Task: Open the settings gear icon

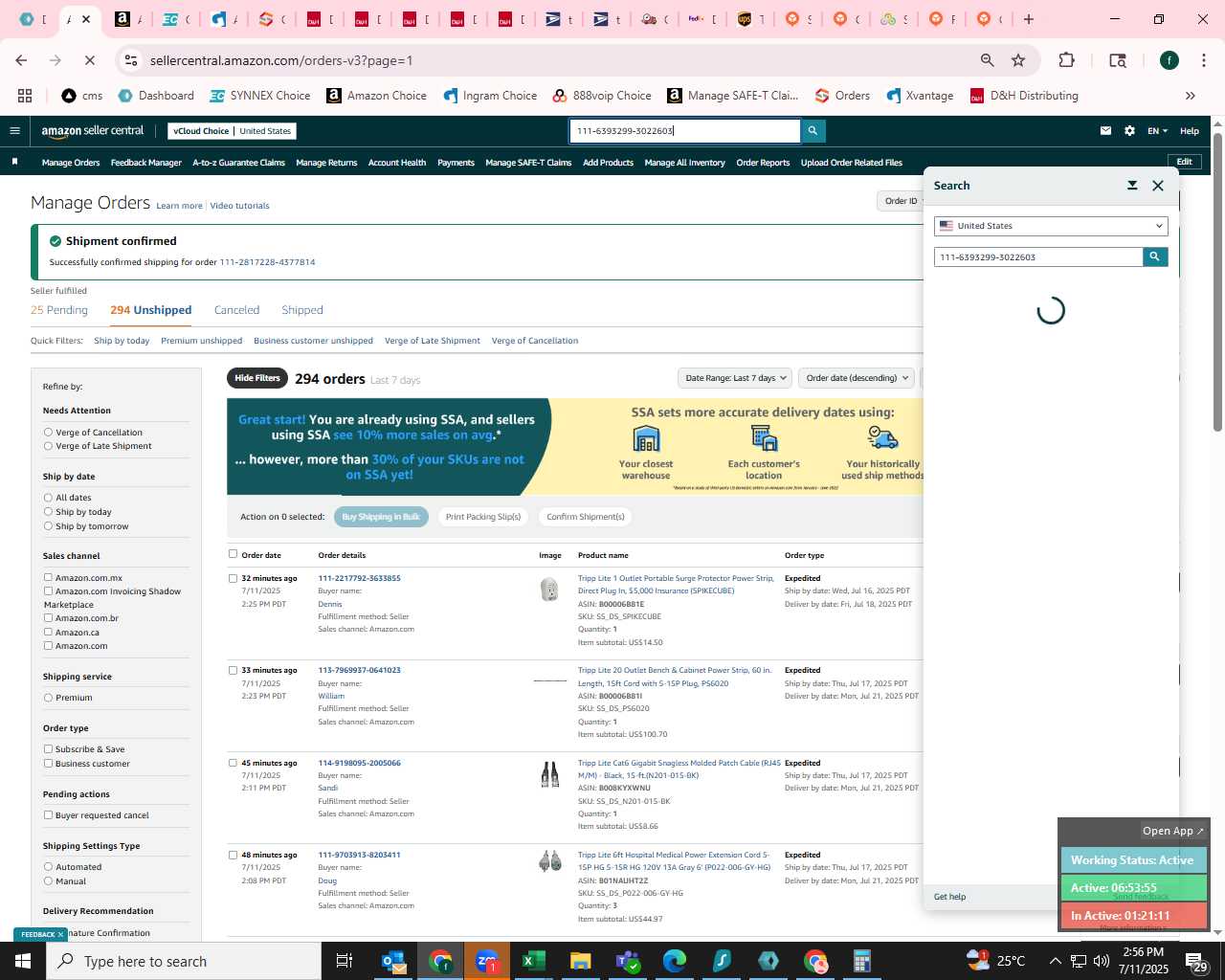Action: tap(1129, 131)
